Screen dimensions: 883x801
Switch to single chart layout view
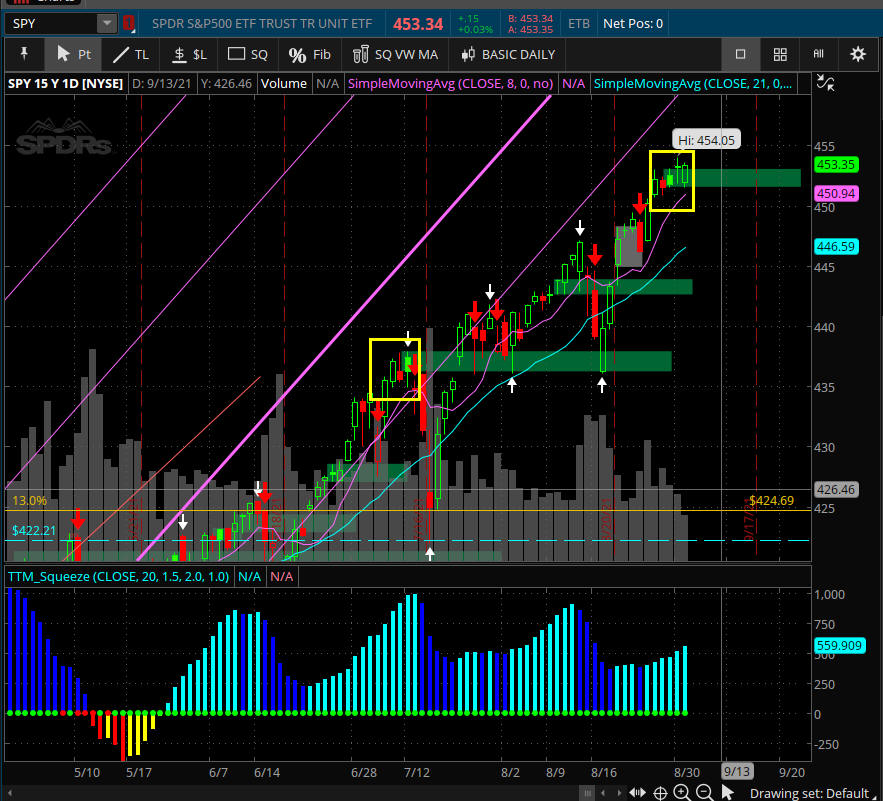tap(740, 54)
